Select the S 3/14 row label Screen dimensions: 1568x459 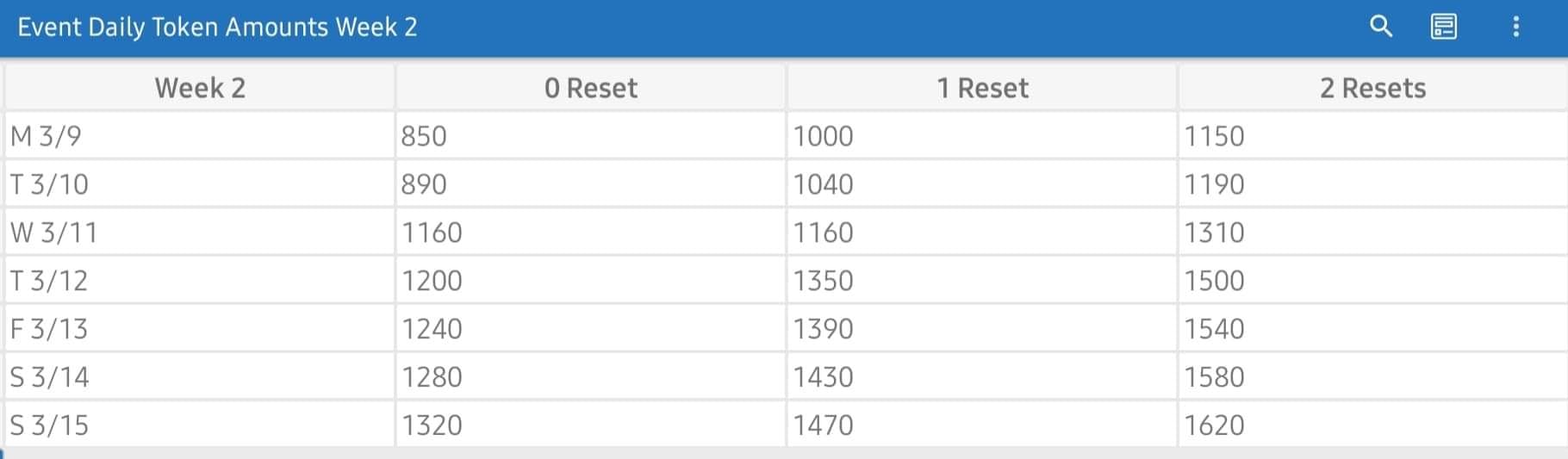pyautogui.click(x=200, y=377)
